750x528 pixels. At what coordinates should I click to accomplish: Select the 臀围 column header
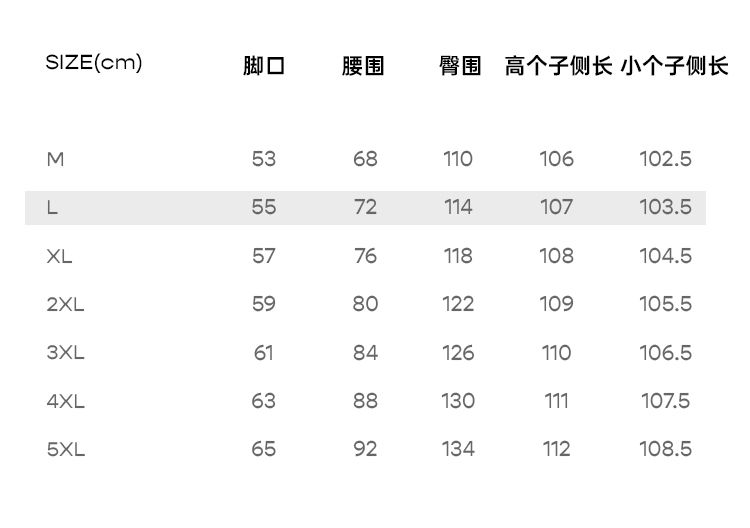(459, 66)
